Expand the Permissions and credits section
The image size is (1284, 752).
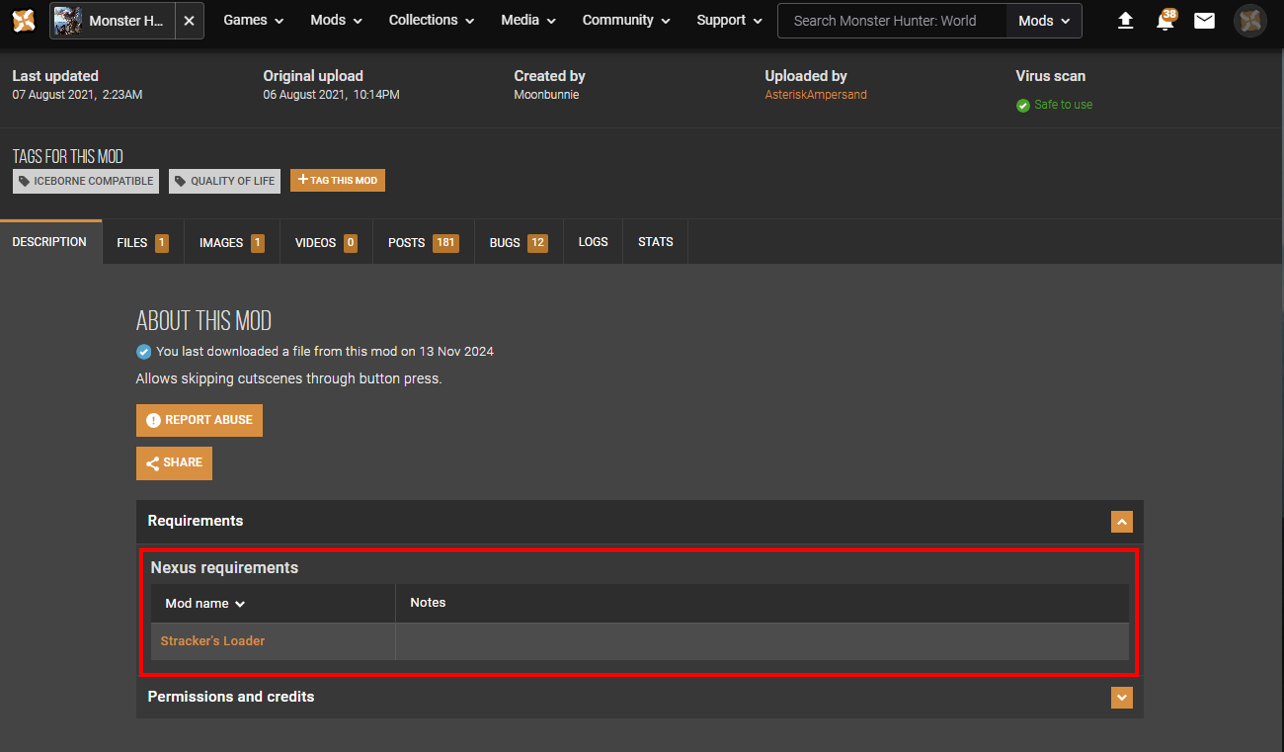(1122, 697)
